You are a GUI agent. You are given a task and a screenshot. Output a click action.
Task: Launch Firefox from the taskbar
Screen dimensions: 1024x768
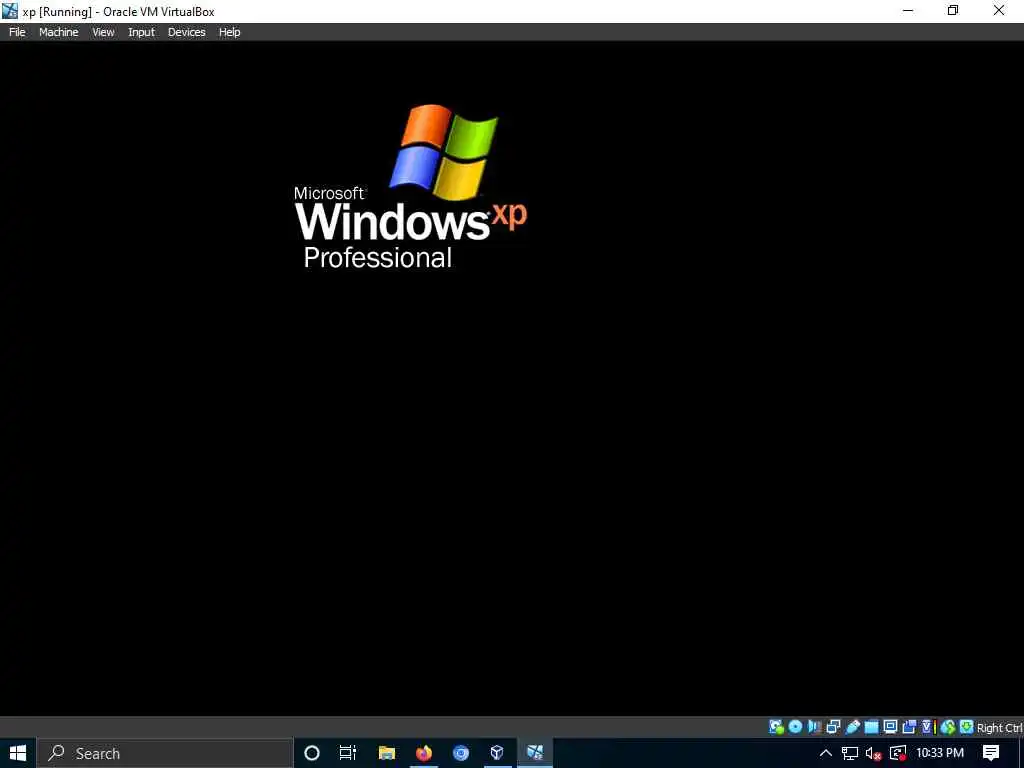point(424,753)
